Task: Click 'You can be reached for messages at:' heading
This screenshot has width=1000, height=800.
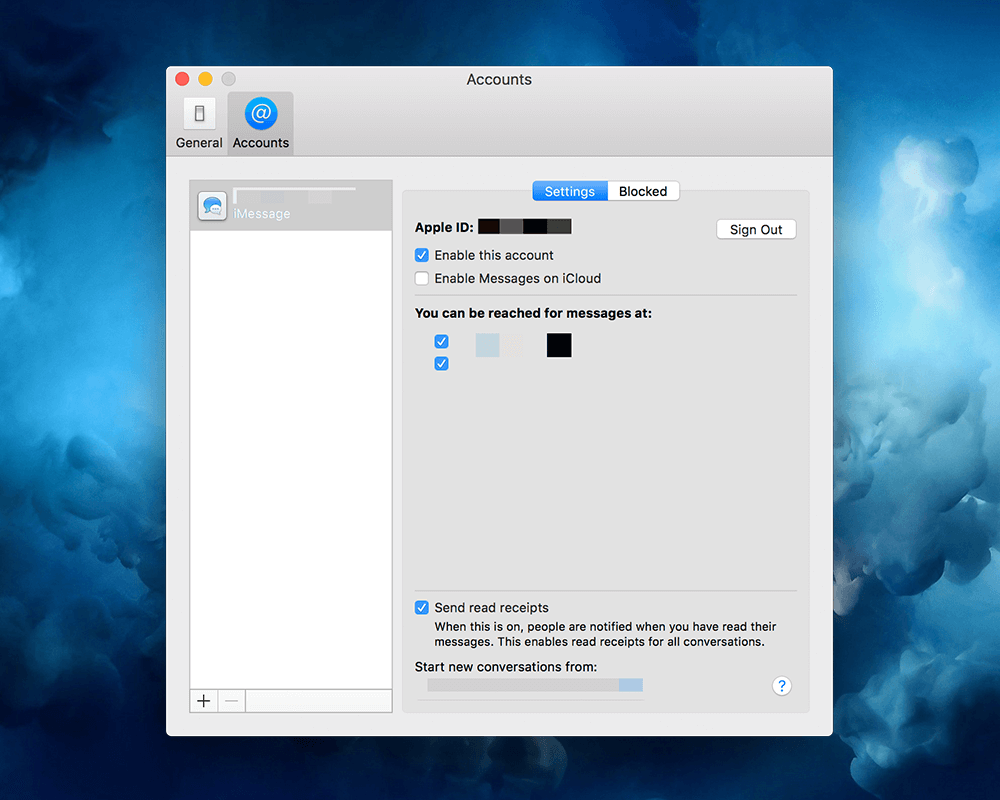Action: click(533, 313)
